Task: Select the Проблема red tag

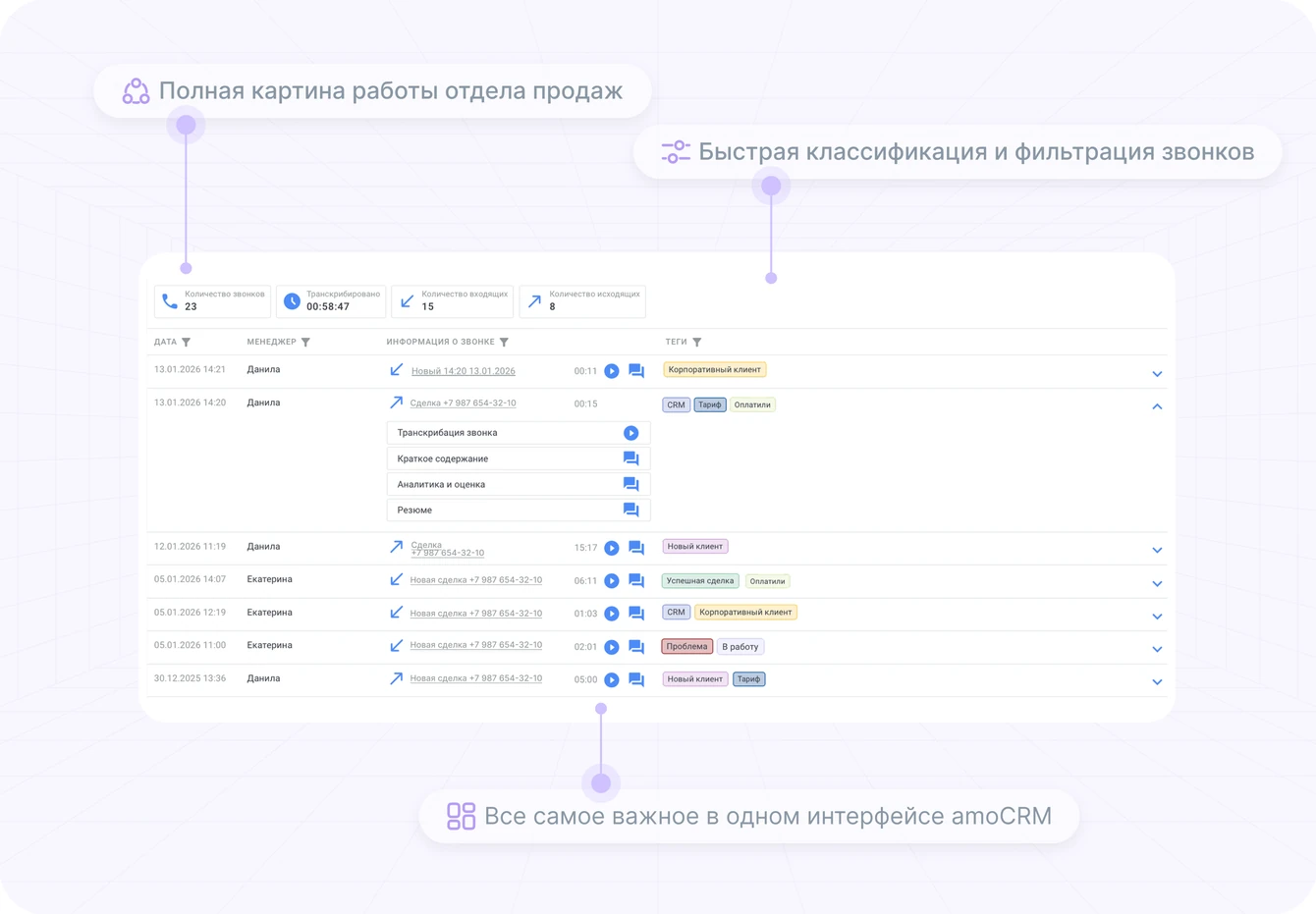Action: pos(686,647)
